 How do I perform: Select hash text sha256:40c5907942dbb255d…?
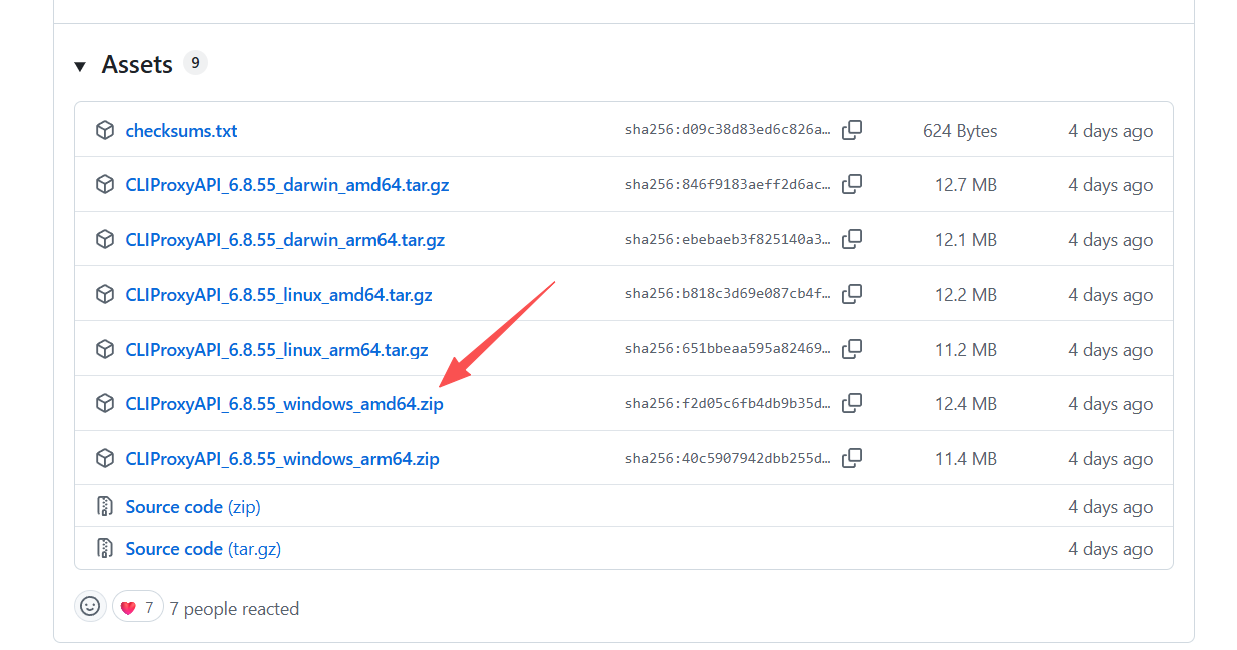(x=728, y=459)
